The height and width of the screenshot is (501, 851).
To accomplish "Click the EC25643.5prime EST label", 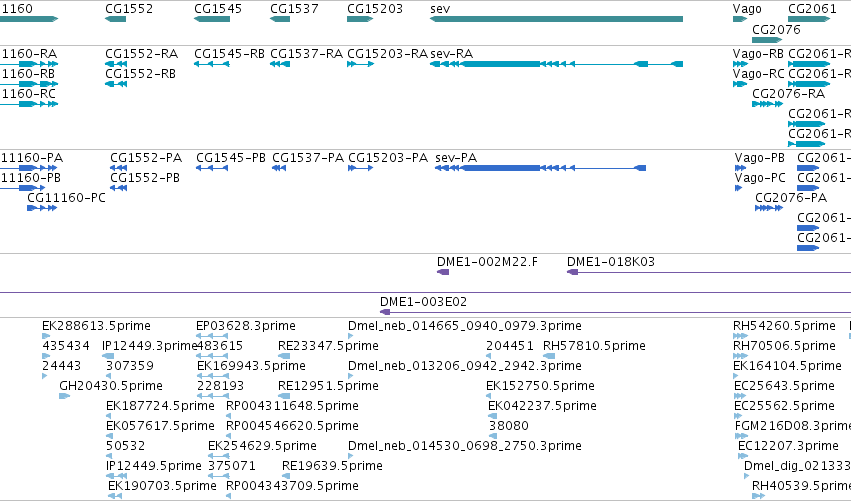I will [784, 386].
